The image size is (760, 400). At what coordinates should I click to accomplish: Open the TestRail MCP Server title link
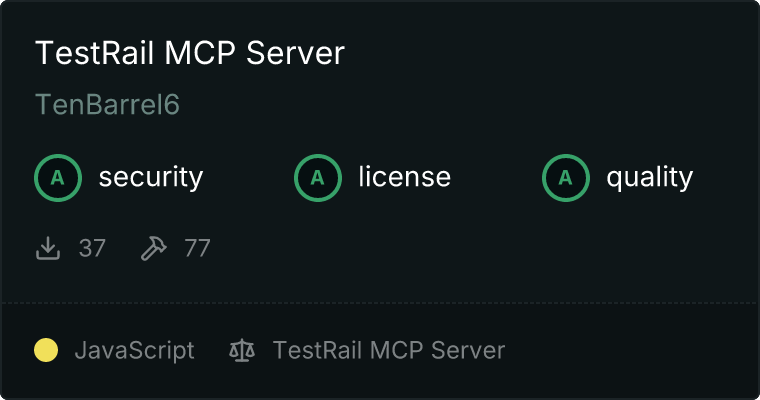point(190,52)
